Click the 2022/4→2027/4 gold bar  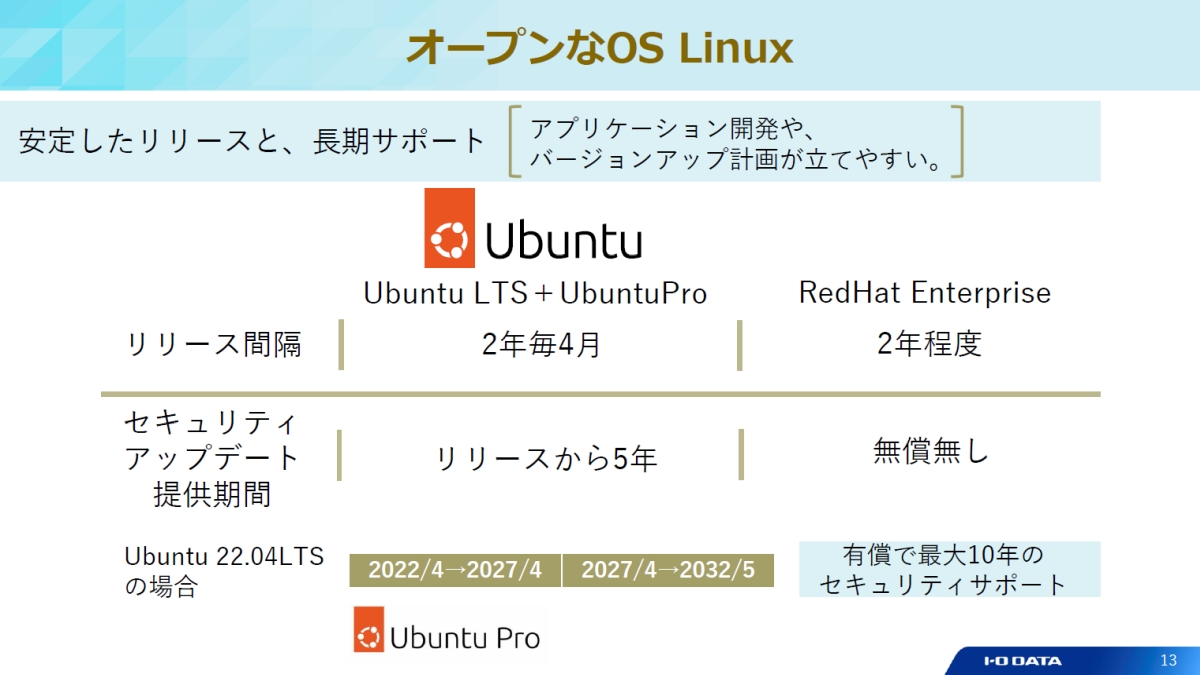[454, 568]
